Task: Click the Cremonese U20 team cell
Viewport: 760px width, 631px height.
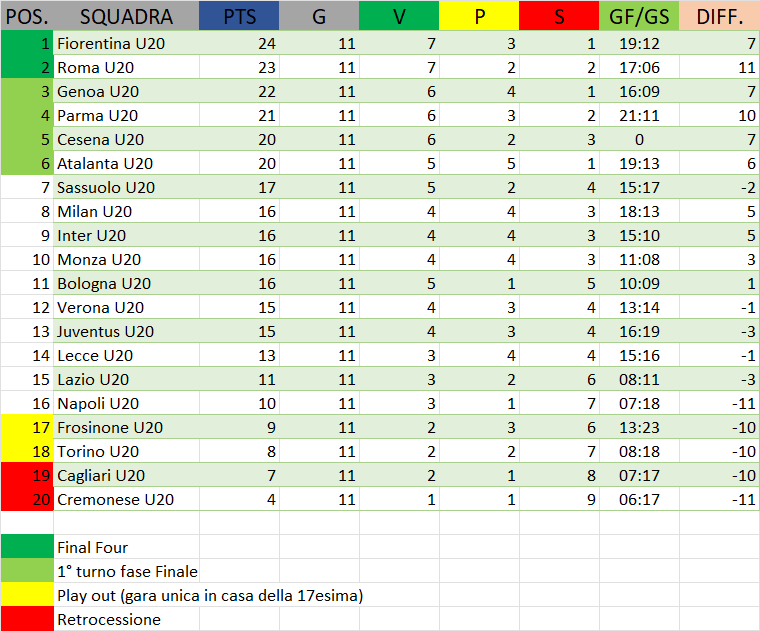Action: coord(116,500)
